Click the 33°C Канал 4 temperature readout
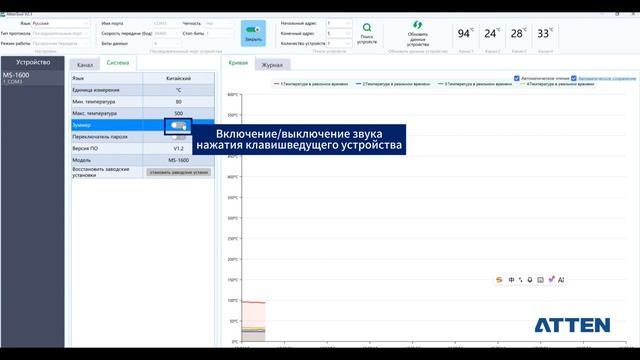Viewport: 640px width, 360px height. click(x=545, y=33)
